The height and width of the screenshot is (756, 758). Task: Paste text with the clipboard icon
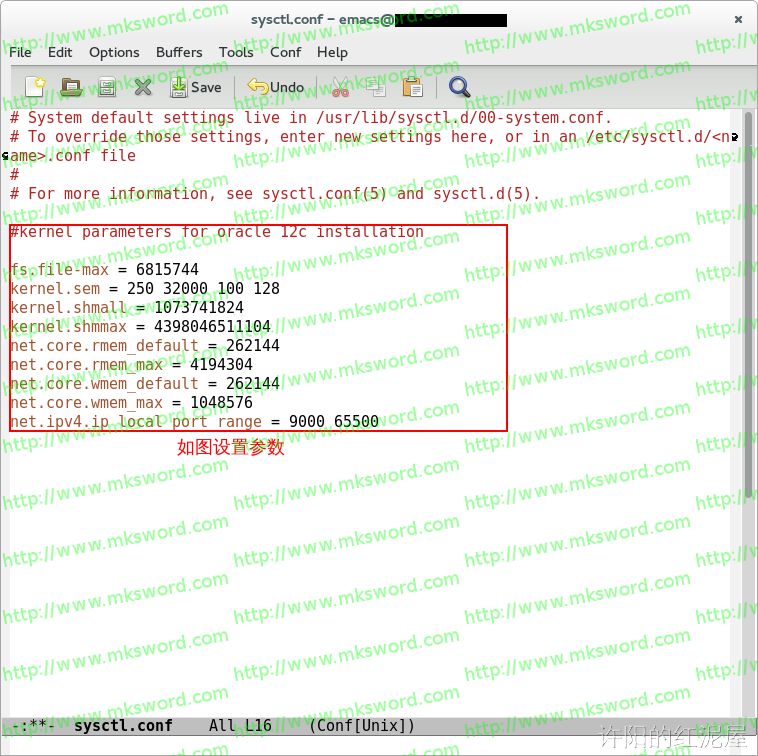pyautogui.click(x=412, y=87)
